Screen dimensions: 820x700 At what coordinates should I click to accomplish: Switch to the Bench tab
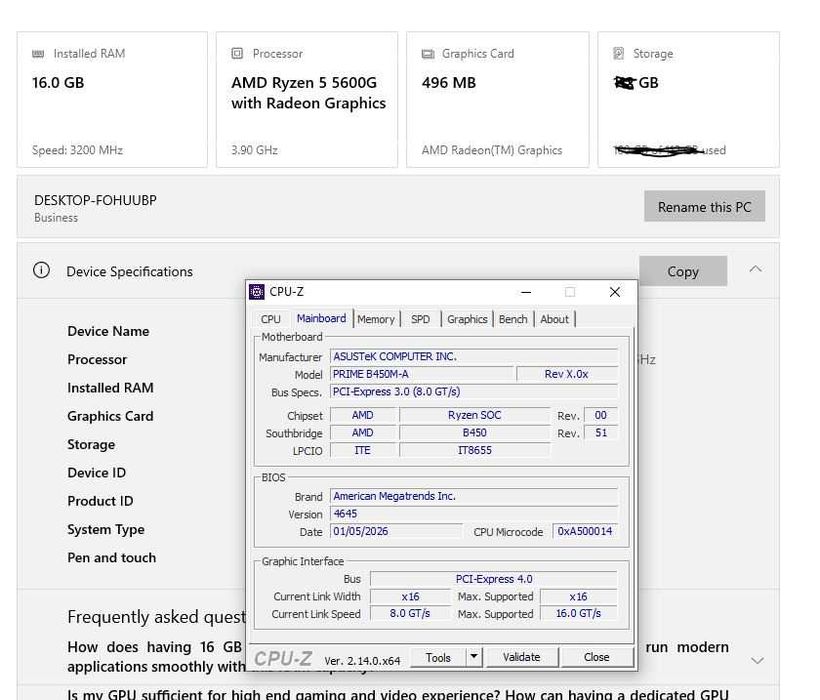[x=513, y=319]
